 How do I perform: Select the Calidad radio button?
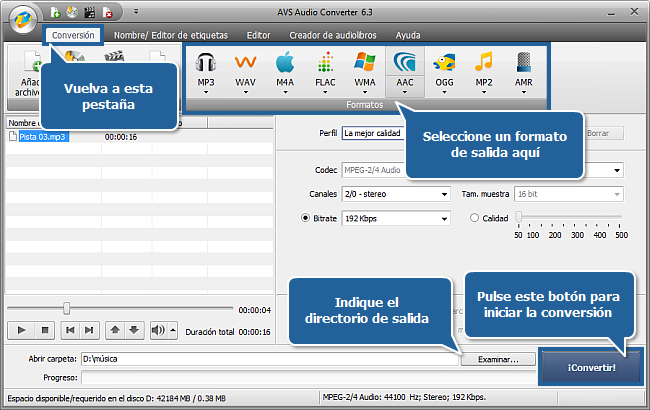pos(474,218)
